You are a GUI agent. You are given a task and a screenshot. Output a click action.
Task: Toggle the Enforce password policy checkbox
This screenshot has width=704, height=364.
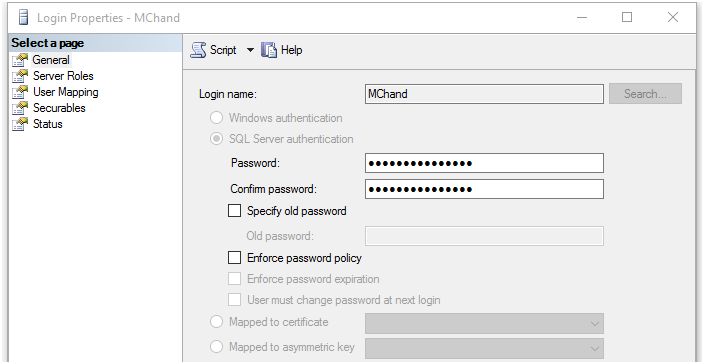[x=234, y=258]
